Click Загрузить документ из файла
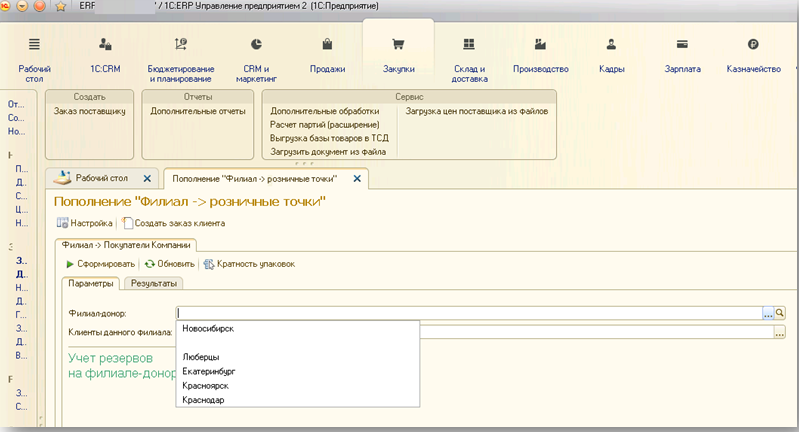The height and width of the screenshot is (432, 799). (x=328, y=152)
